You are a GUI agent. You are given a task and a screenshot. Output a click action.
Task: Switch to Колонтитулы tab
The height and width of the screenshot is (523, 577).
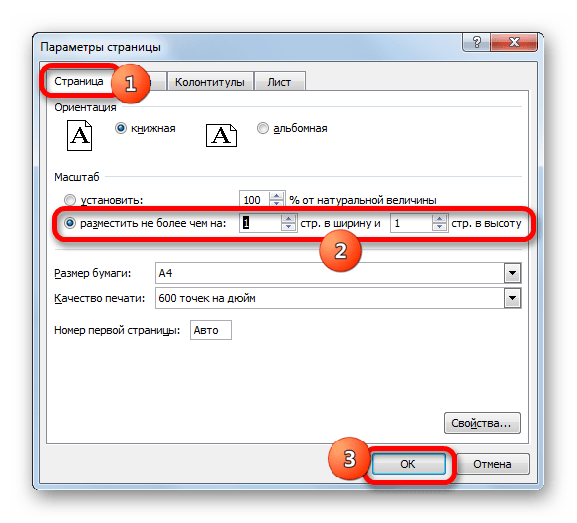(210, 82)
